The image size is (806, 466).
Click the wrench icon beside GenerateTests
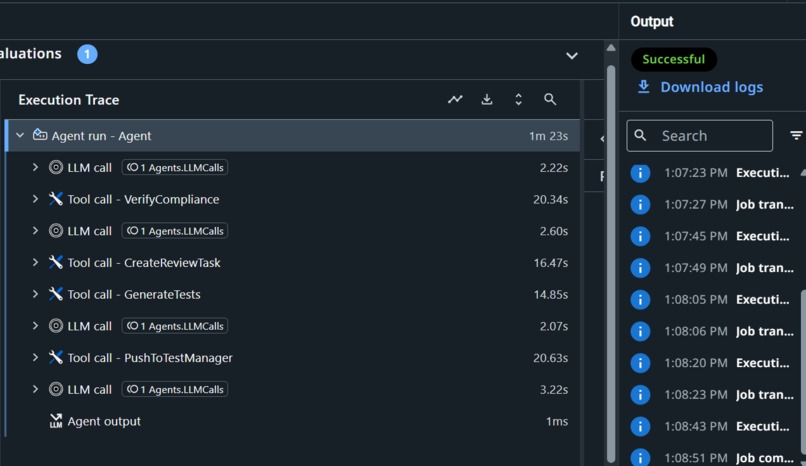pyautogui.click(x=56, y=294)
